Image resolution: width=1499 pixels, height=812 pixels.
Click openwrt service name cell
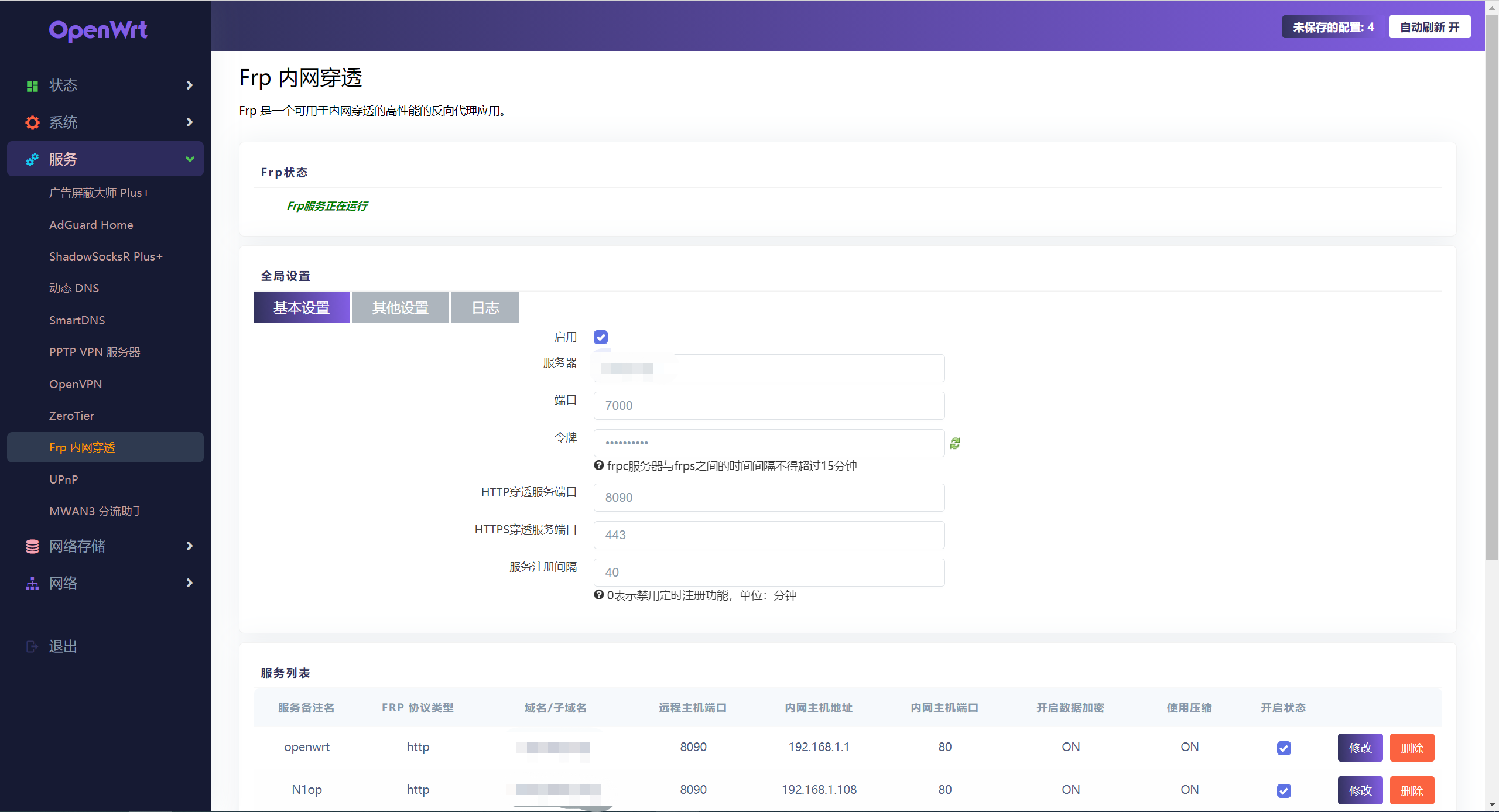[x=307, y=747]
